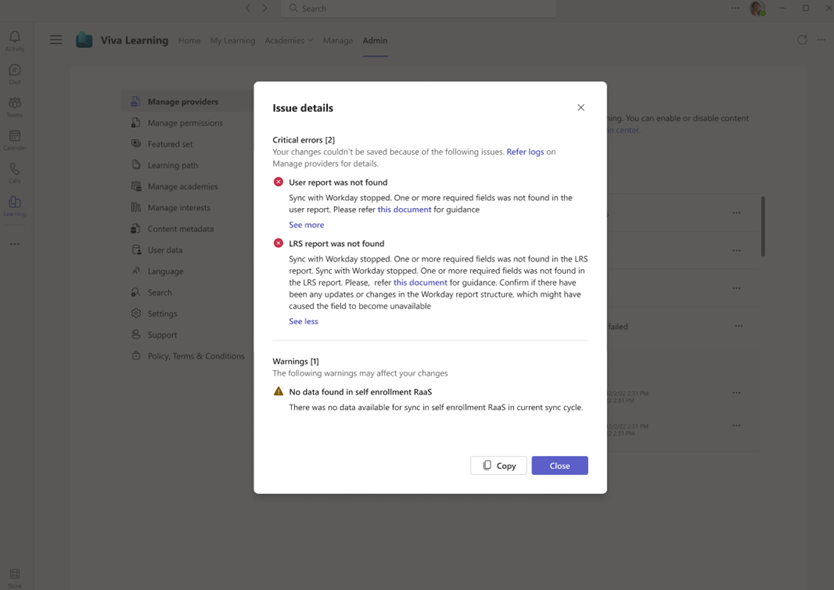Go forward with the right arrow
Viewport: 834px width, 590px height.
pos(264,8)
